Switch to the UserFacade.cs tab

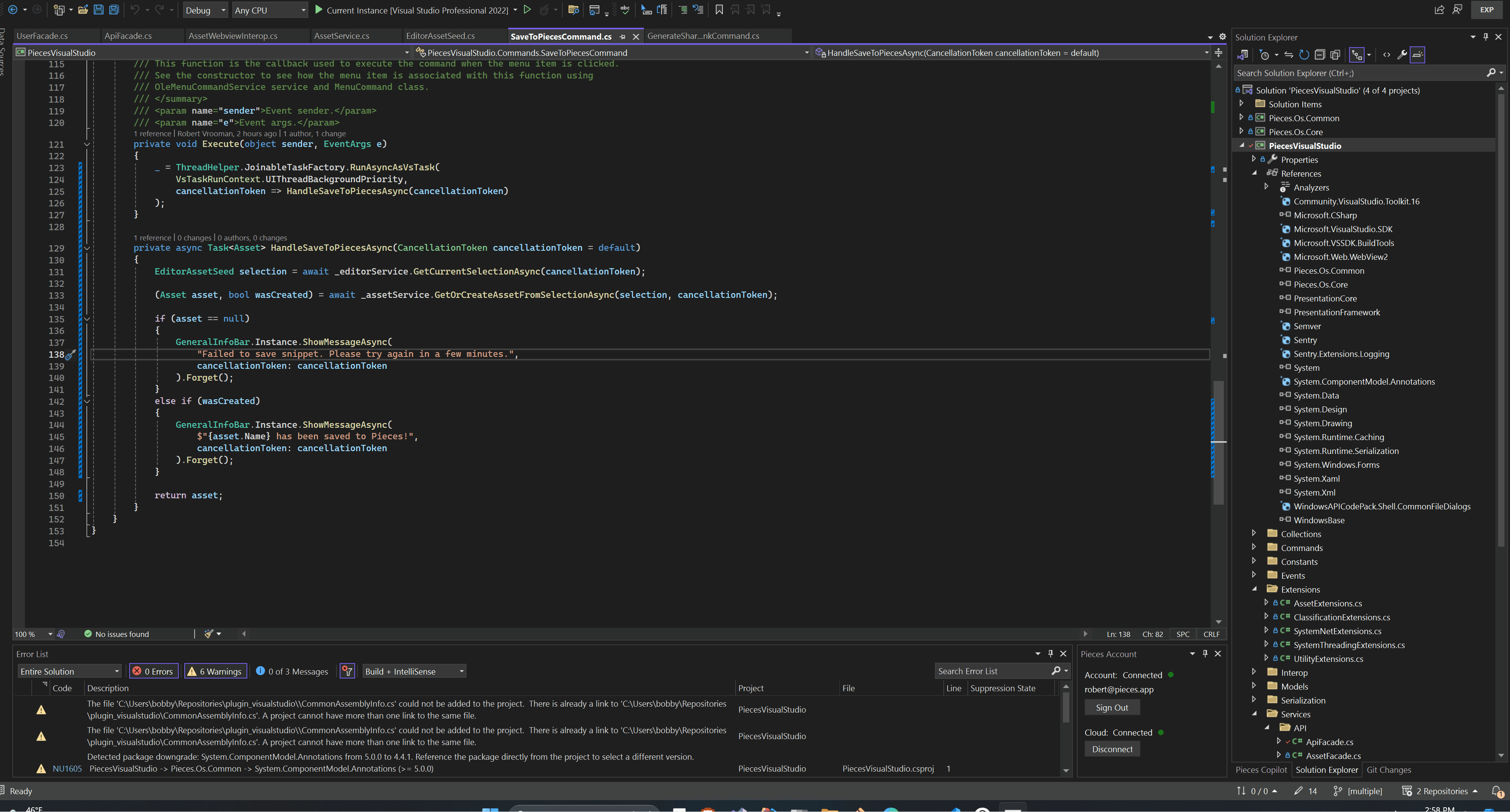pos(42,36)
